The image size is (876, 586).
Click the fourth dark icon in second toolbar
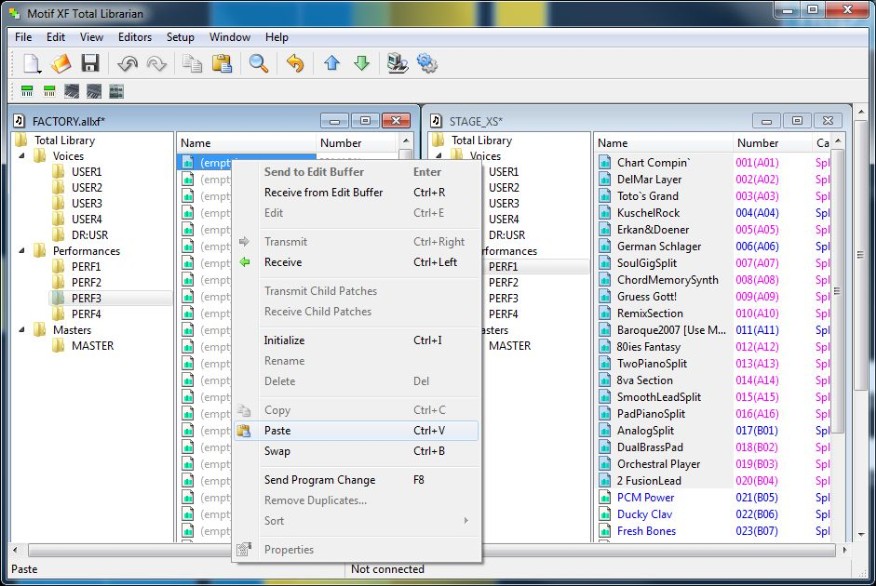[94, 92]
